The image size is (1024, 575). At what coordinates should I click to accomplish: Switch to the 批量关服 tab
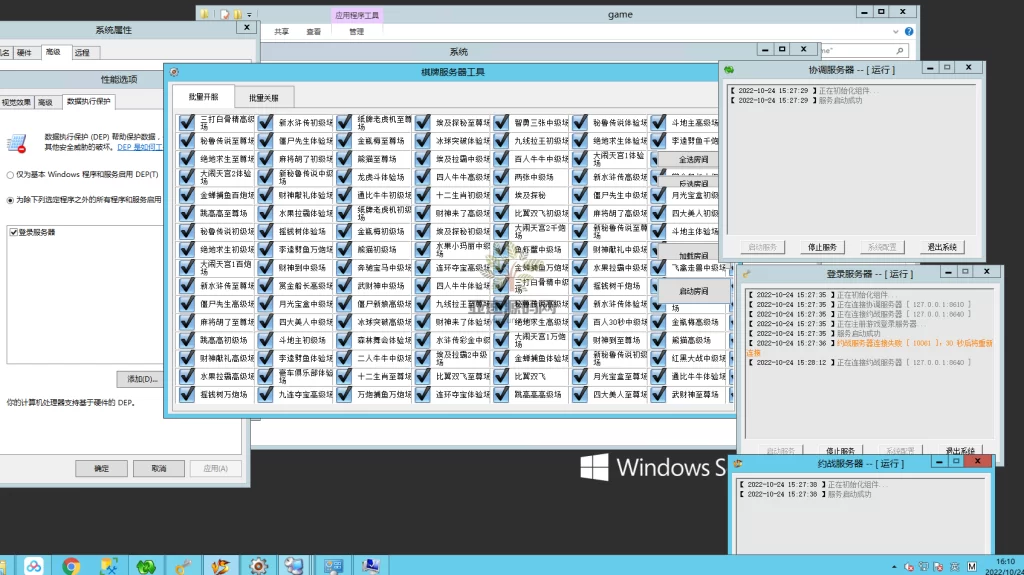tap(264, 97)
